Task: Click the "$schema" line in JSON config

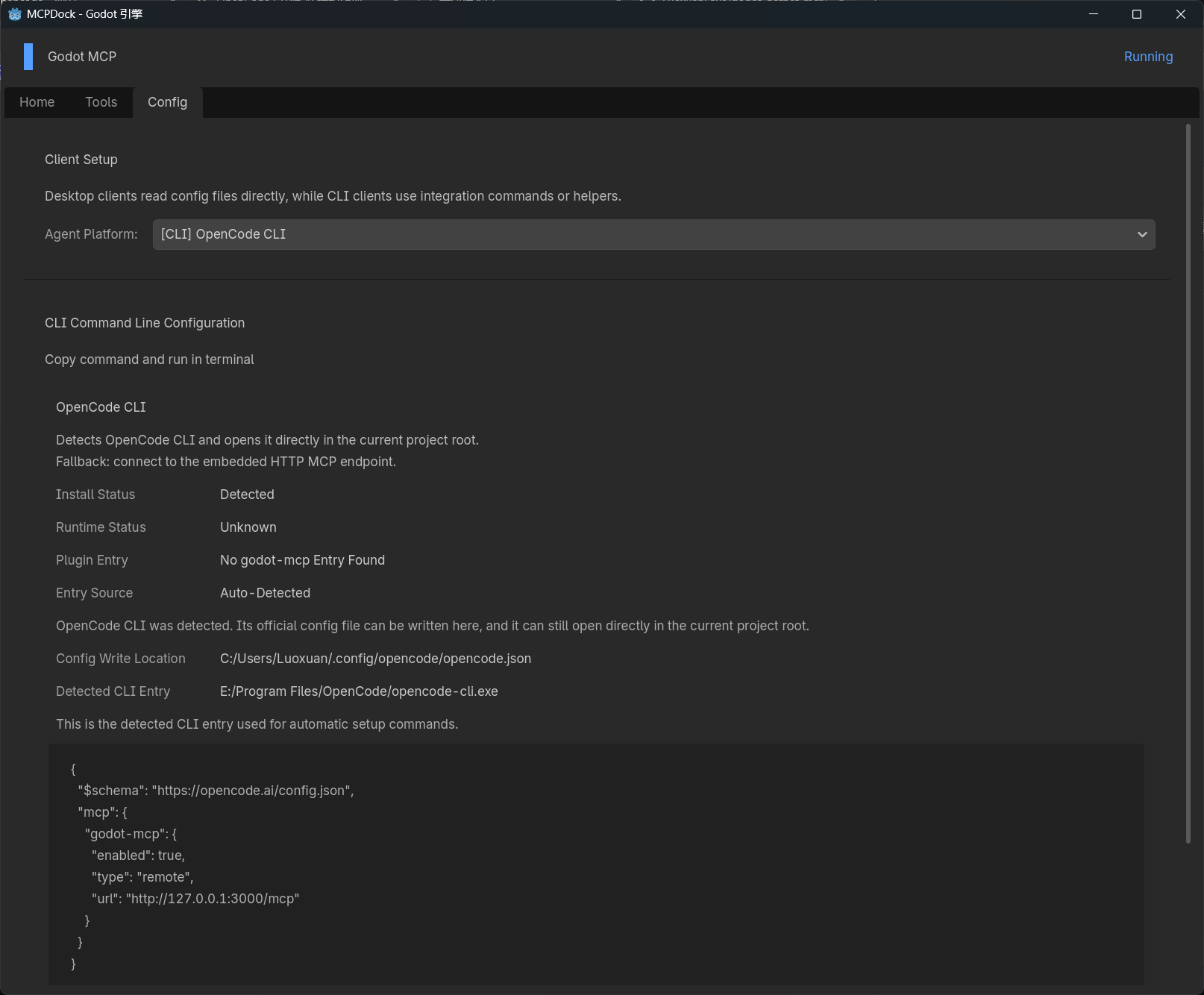Action: click(216, 791)
